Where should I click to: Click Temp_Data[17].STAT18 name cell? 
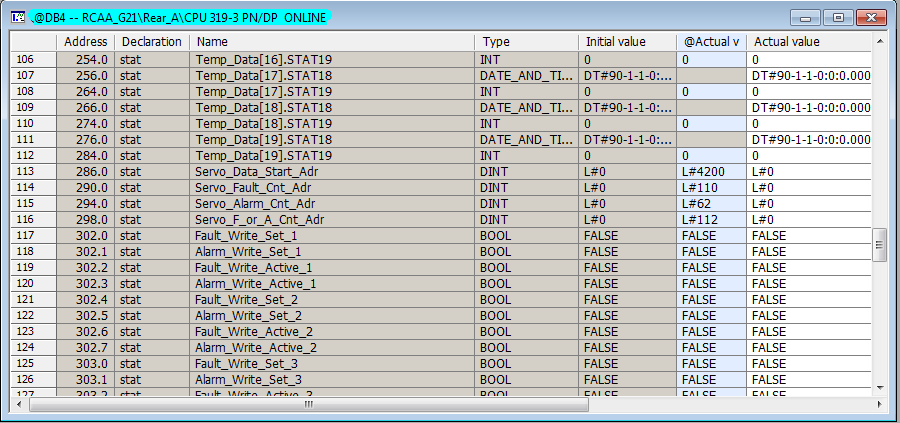point(332,75)
